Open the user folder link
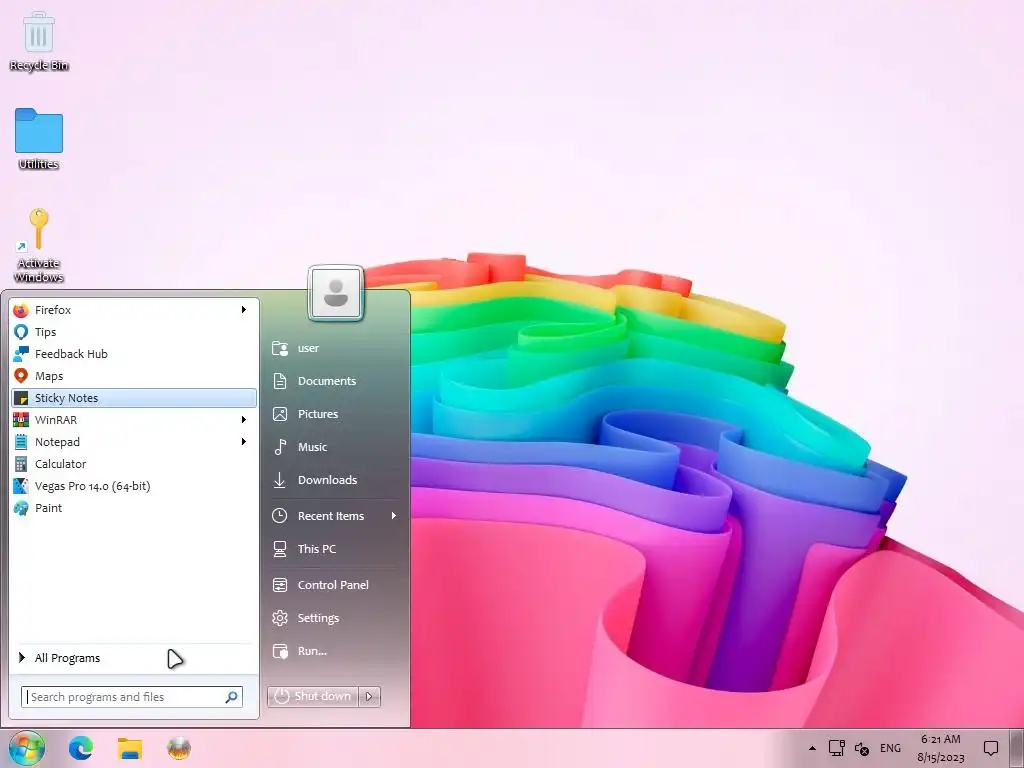The width and height of the screenshot is (1024, 768). pyautogui.click(x=335, y=348)
